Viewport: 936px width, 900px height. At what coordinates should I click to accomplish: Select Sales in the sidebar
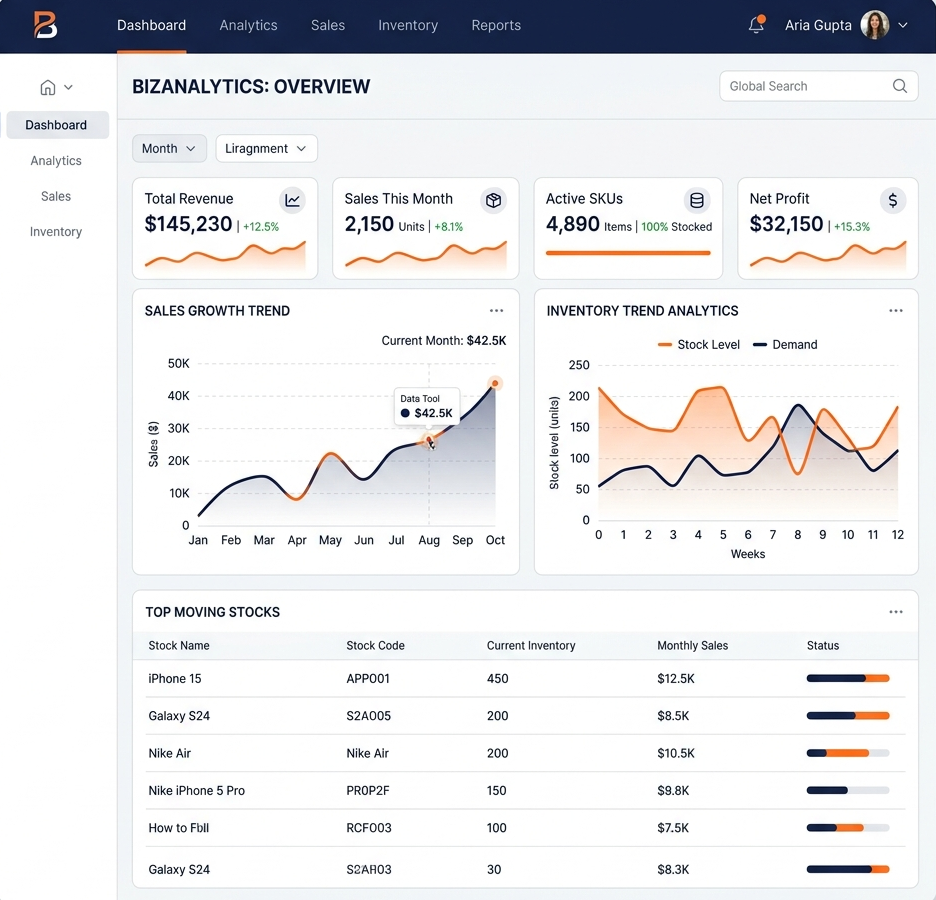[x=56, y=196]
